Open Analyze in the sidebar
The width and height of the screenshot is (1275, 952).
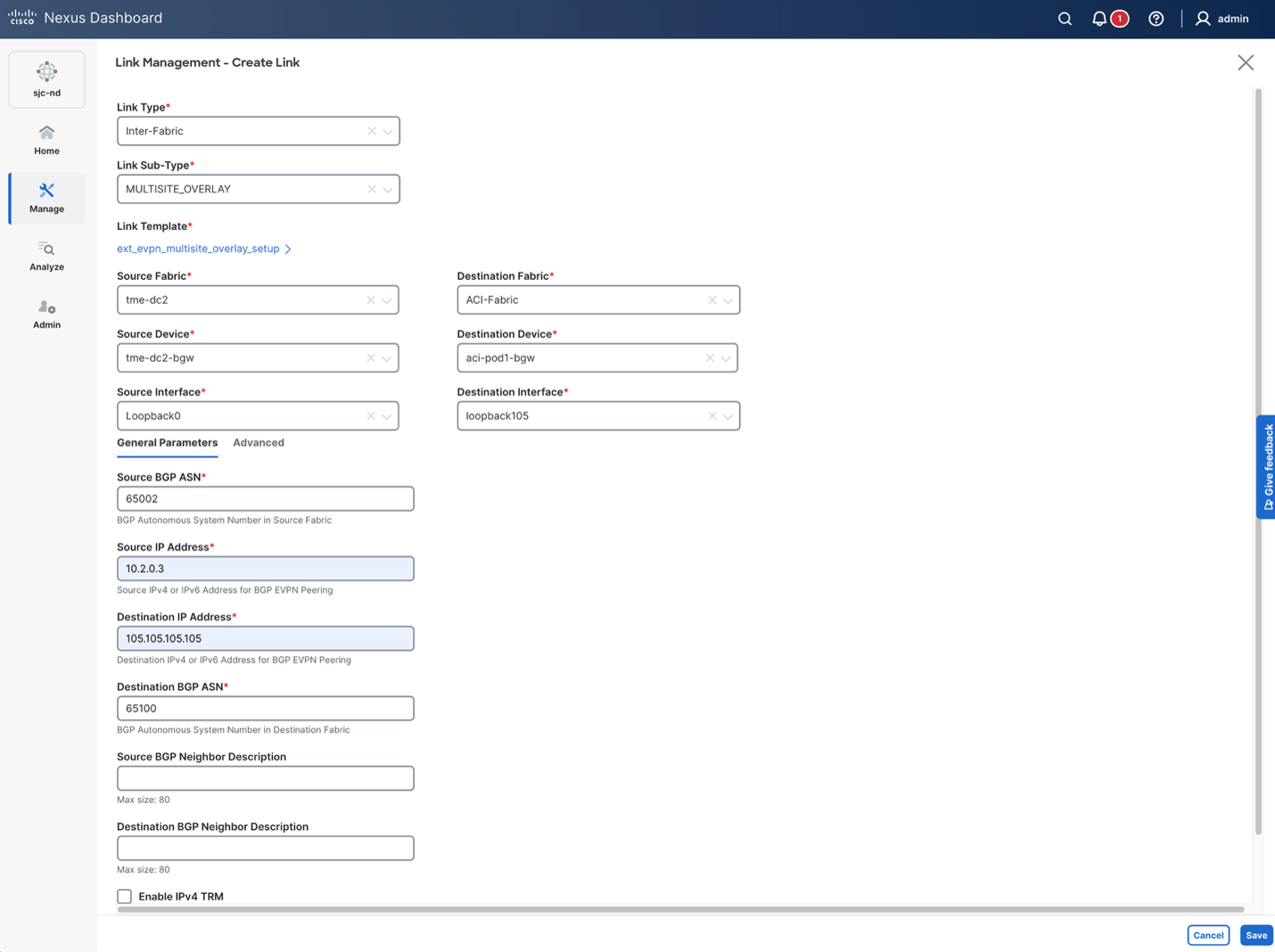point(46,256)
